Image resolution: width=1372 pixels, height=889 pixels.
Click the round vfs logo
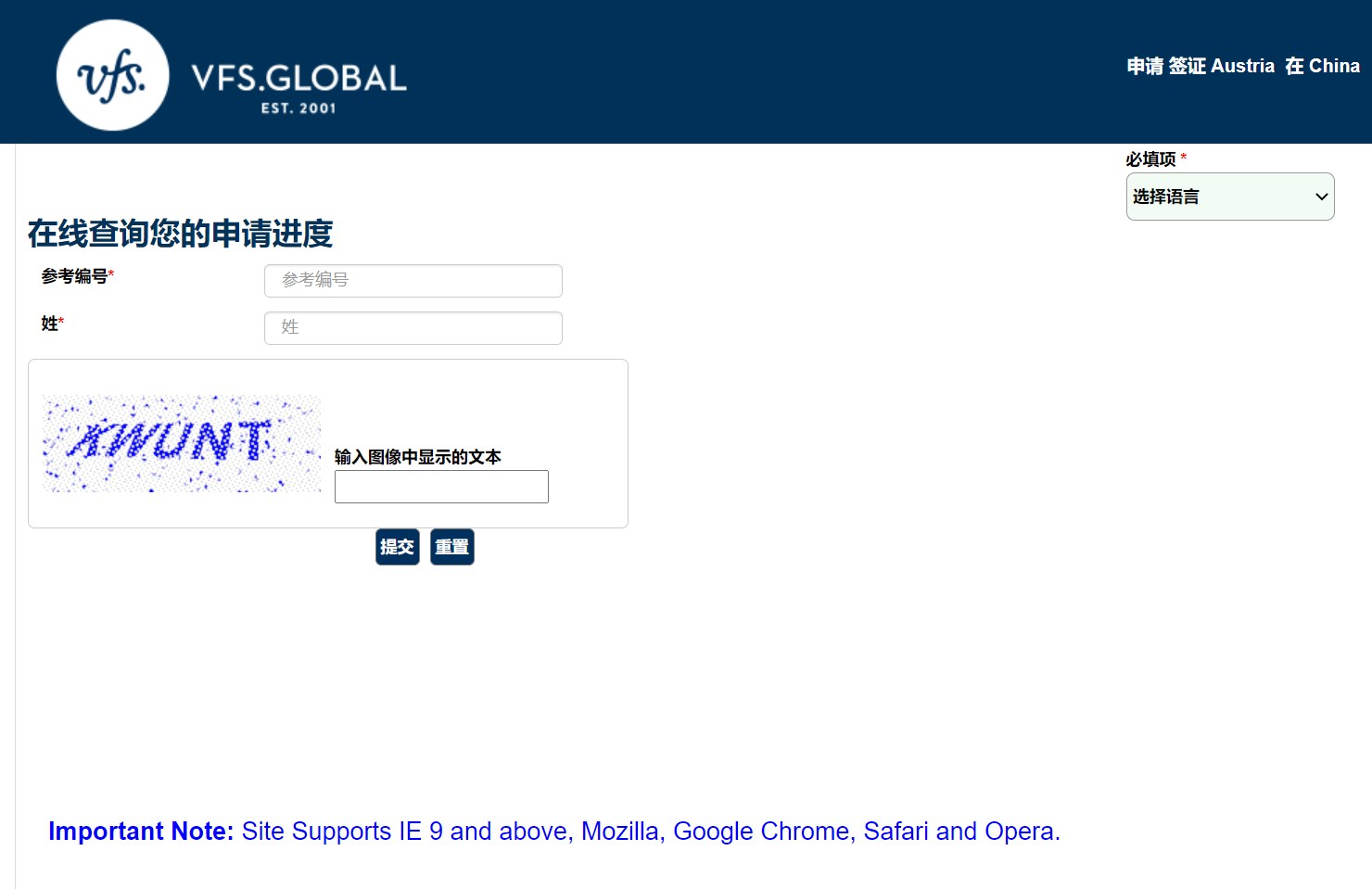click(x=112, y=75)
